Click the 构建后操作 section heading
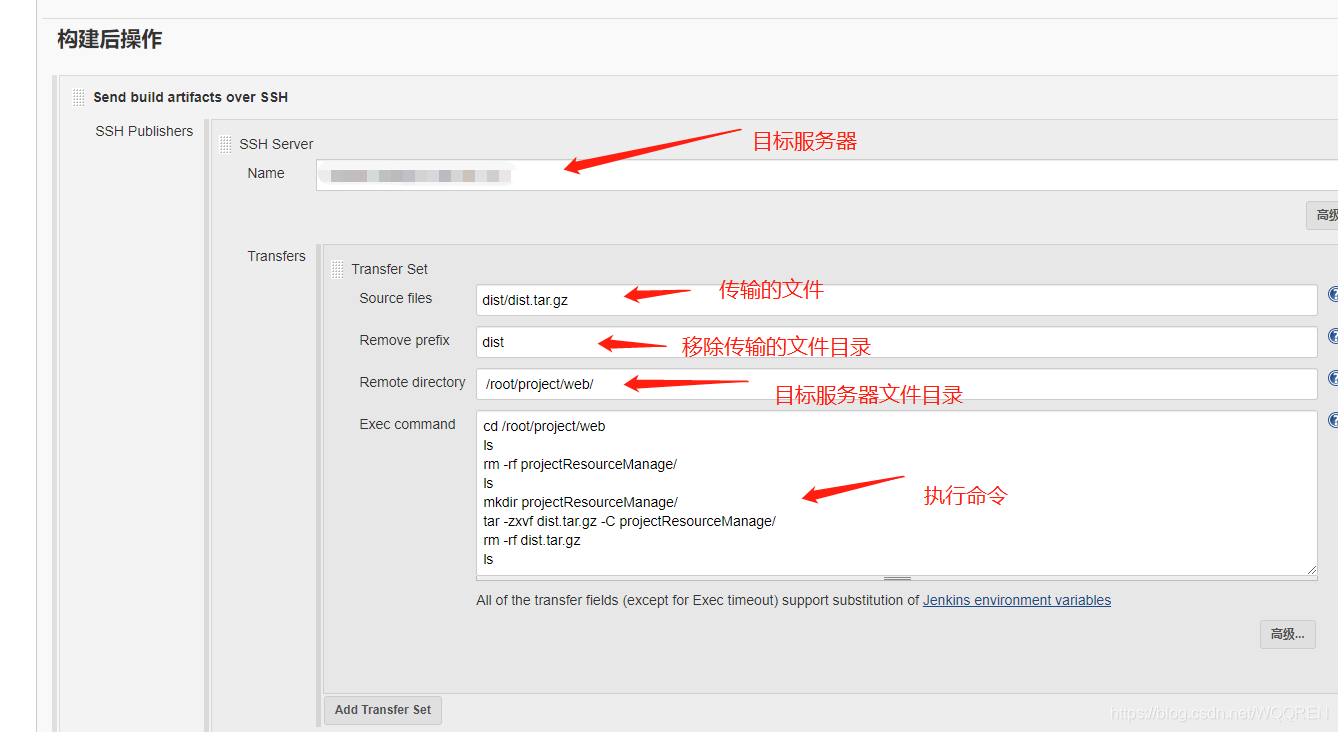Image resolution: width=1338 pixels, height=732 pixels. (110, 39)
